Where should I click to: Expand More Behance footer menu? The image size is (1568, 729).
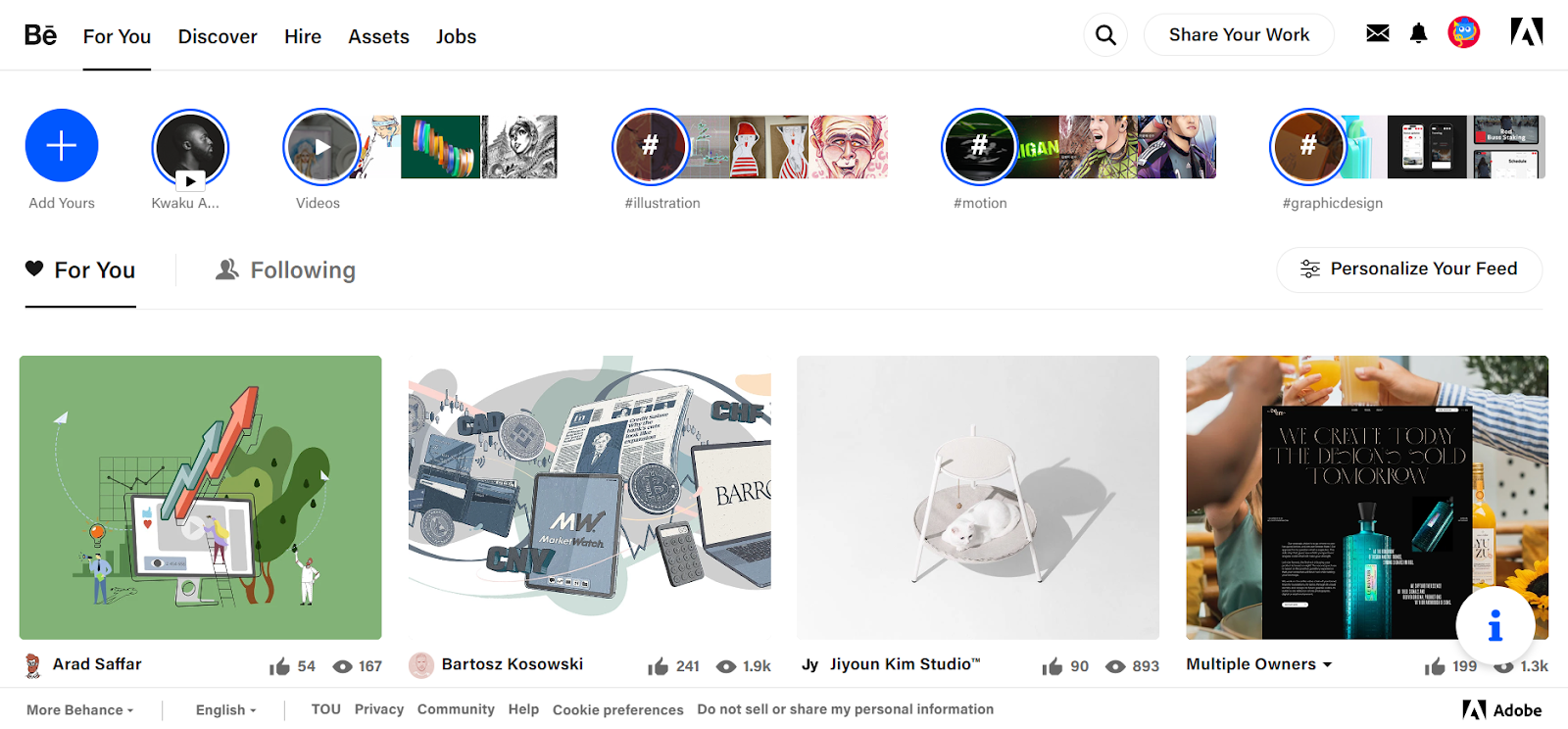80,710
